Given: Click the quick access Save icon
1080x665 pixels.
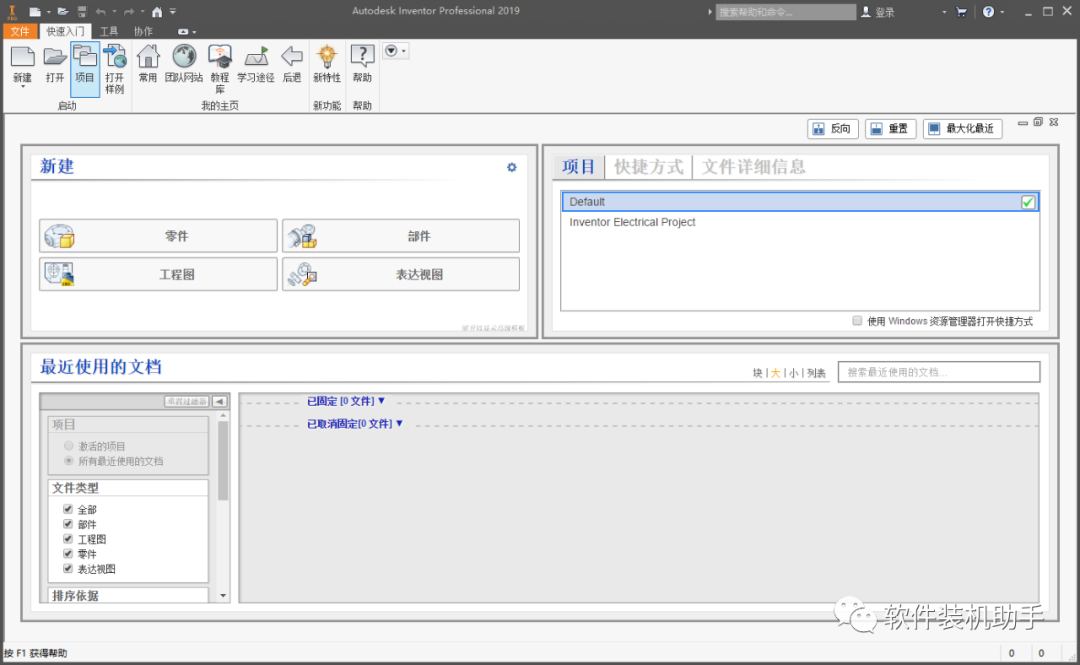Looking at the screenshot, I should tap(82, 12).
